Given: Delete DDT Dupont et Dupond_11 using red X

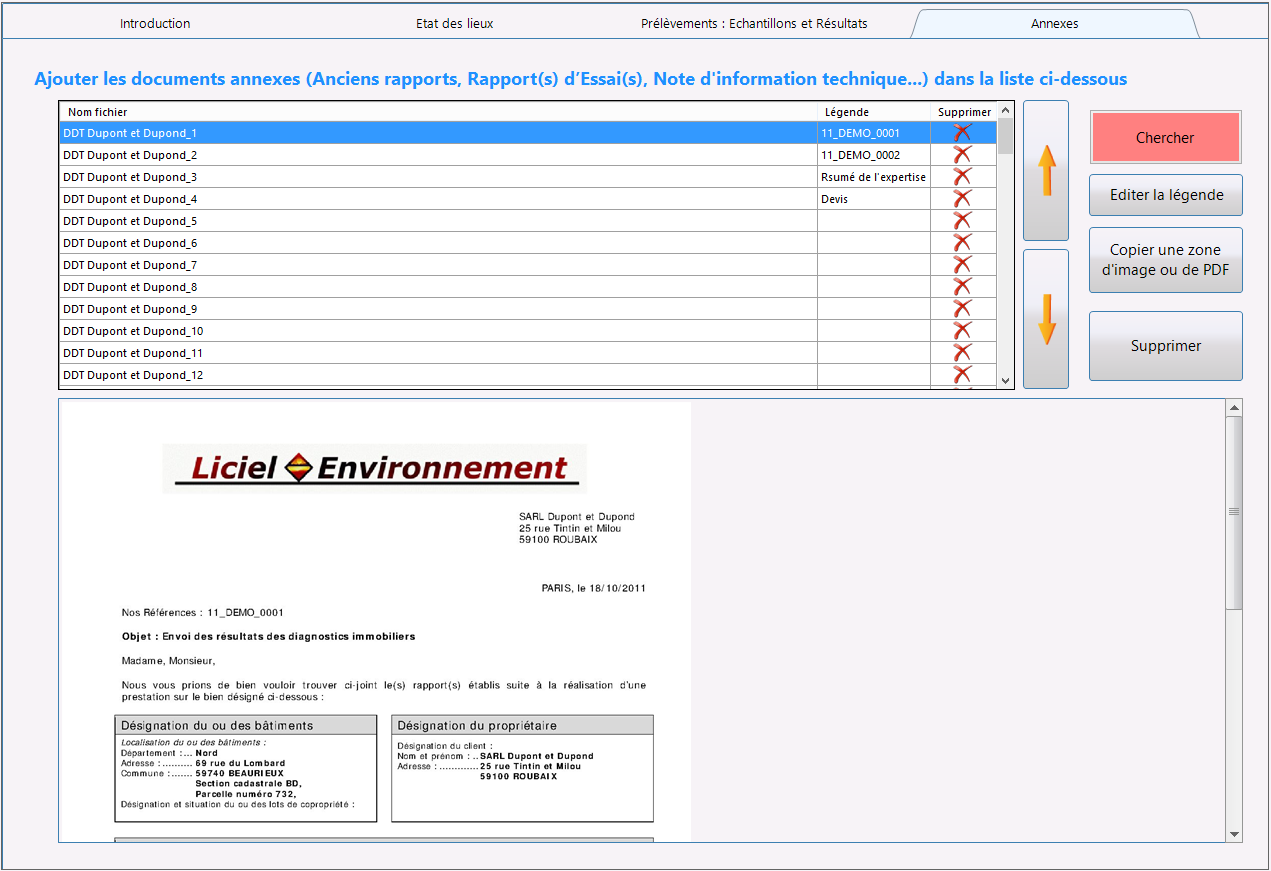Looking at the screenshot, I should click(x=962, y=353).
